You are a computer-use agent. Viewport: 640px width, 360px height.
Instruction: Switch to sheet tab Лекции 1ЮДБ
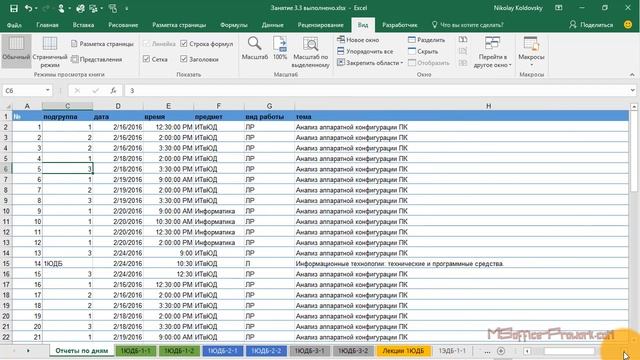[x=403, y=351]
